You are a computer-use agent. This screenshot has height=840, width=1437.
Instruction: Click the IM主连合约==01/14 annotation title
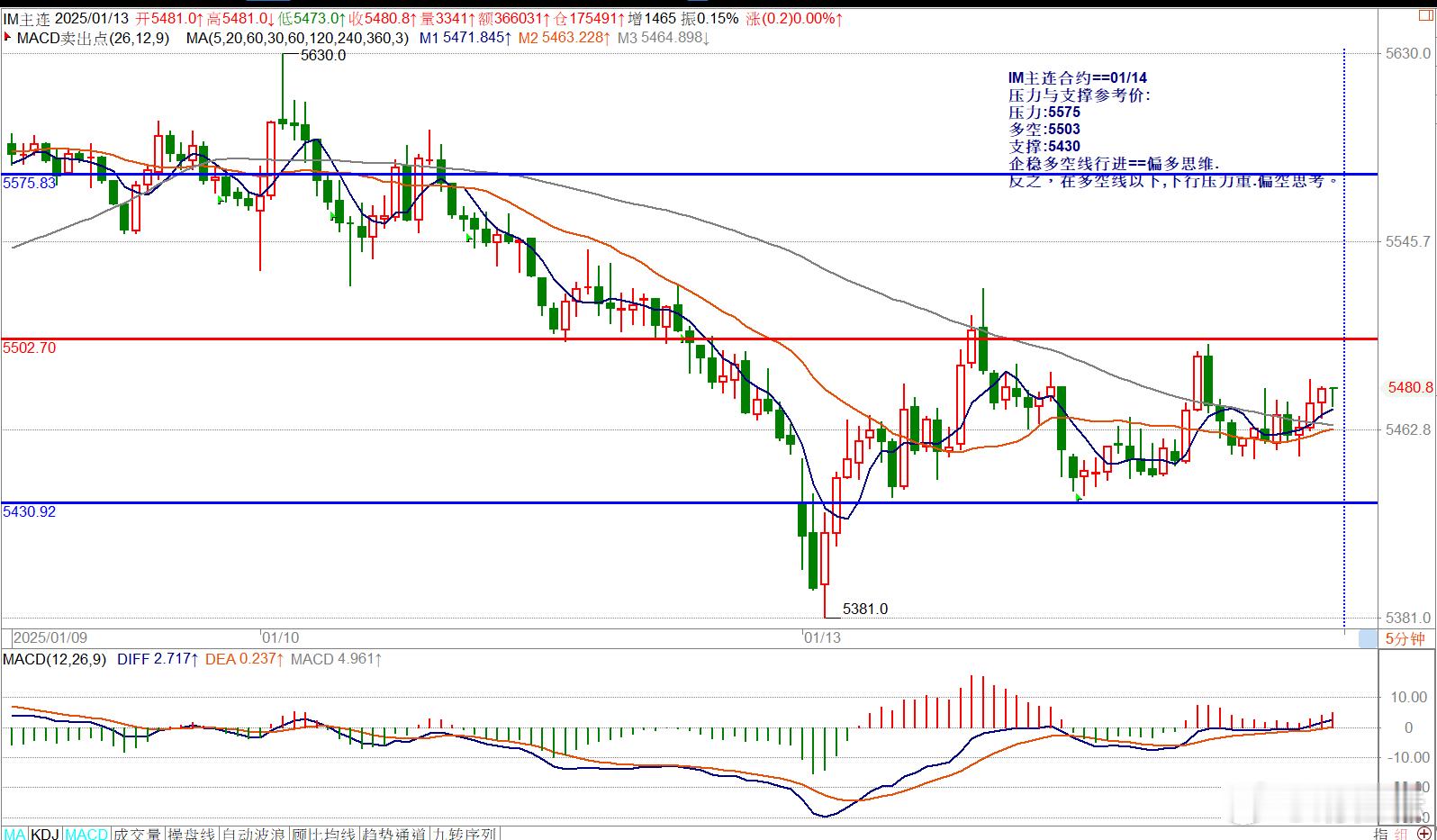pyautogui.click(x=1078, y=78)
